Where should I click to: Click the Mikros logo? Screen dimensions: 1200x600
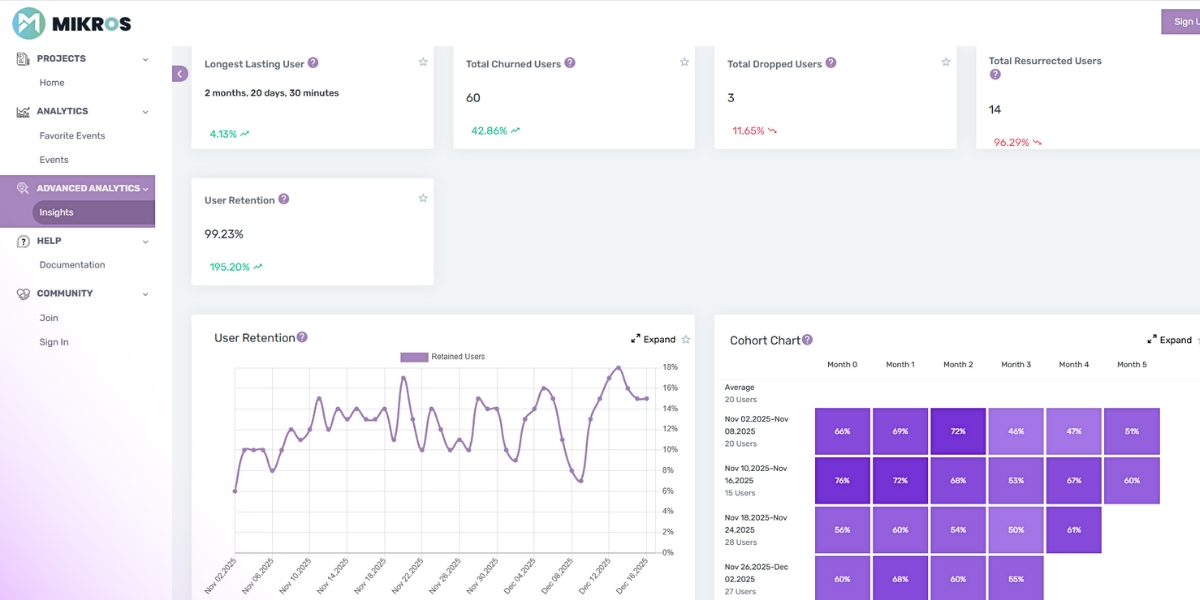pyautogui.click(x=70, y=21)
